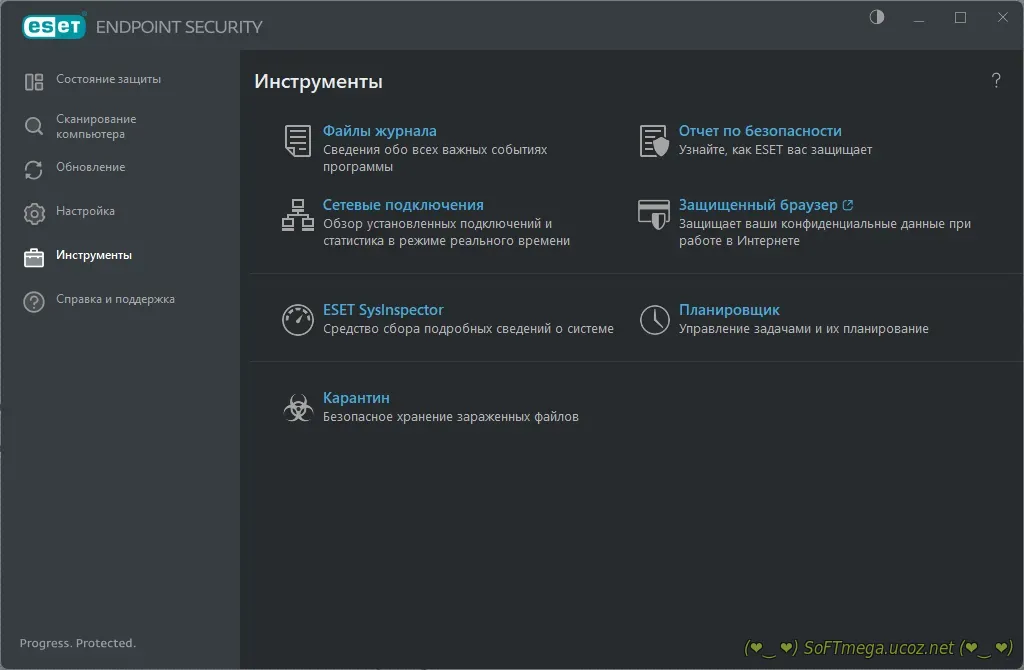The image size is (1024, 670).
Task: Click the Quarantine biohazard icon
Action: pyautogui.click(x=297, y=407)
